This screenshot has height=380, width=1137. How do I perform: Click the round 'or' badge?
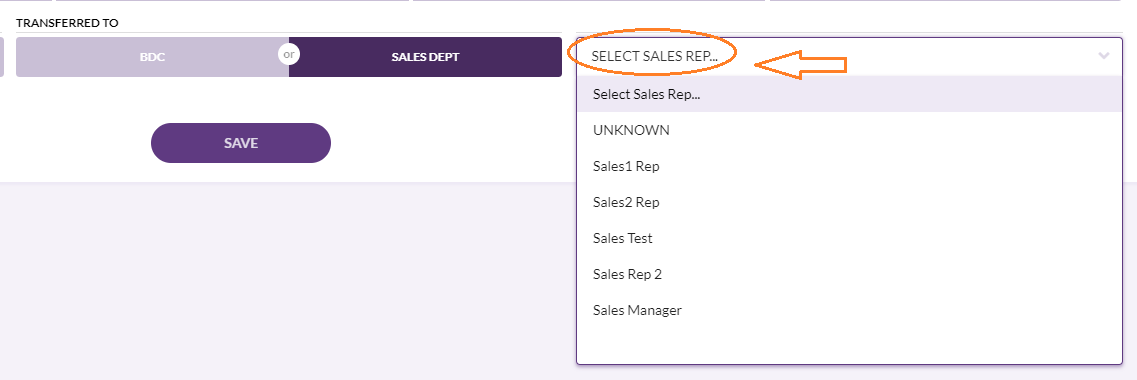289,54
